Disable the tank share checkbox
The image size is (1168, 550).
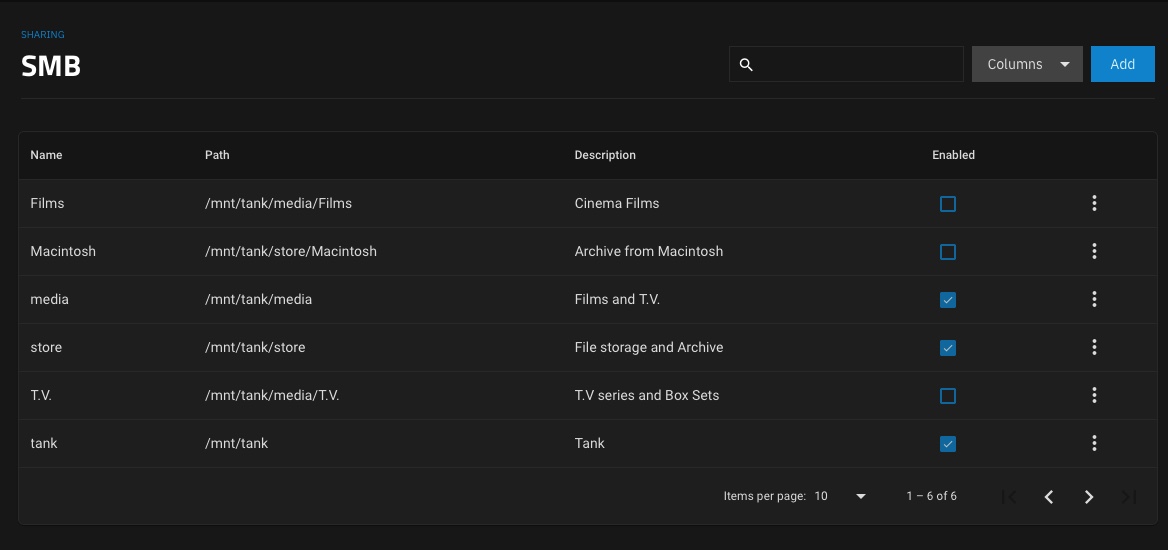[x=948, y=444]
